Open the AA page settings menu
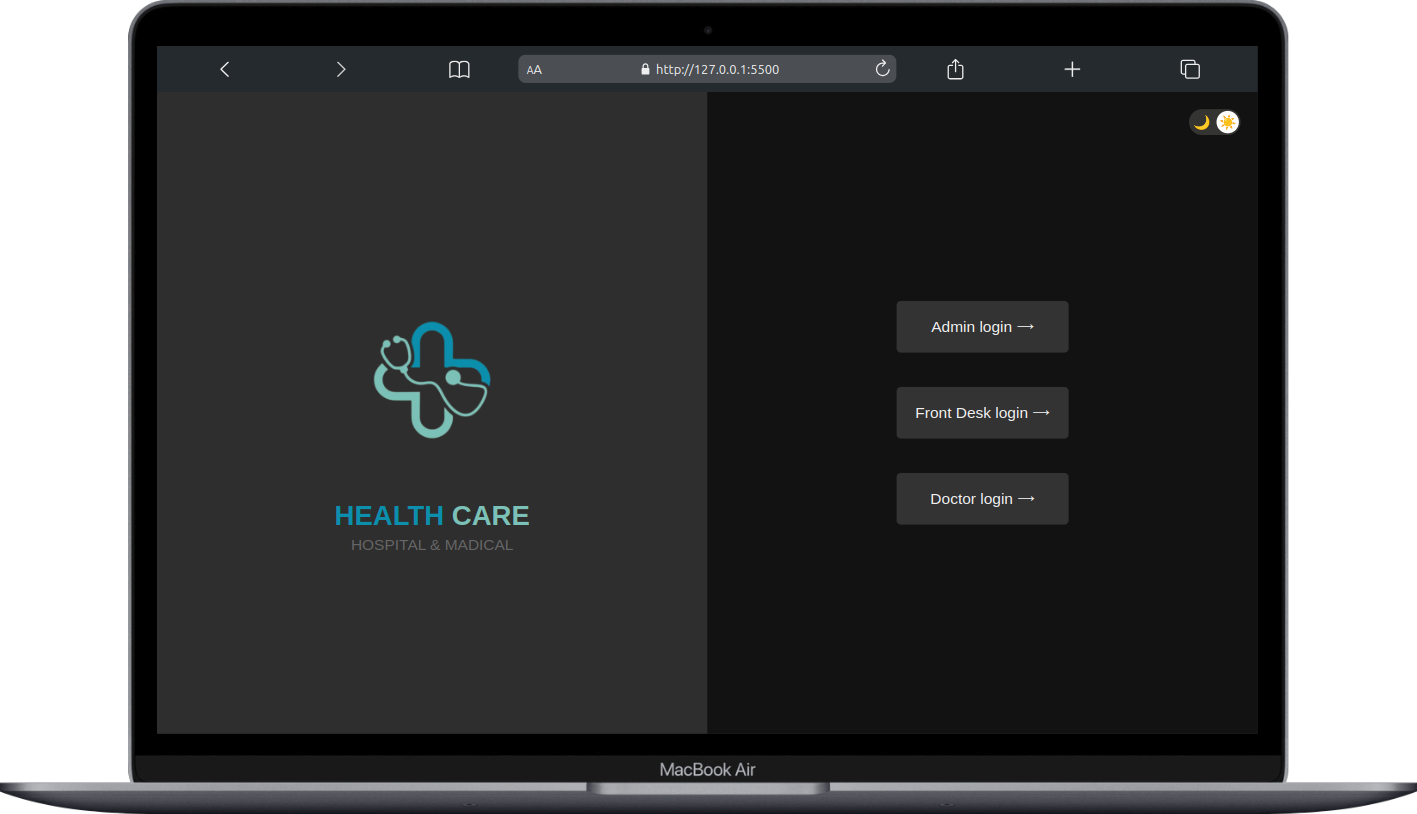 tap(534, 69)
